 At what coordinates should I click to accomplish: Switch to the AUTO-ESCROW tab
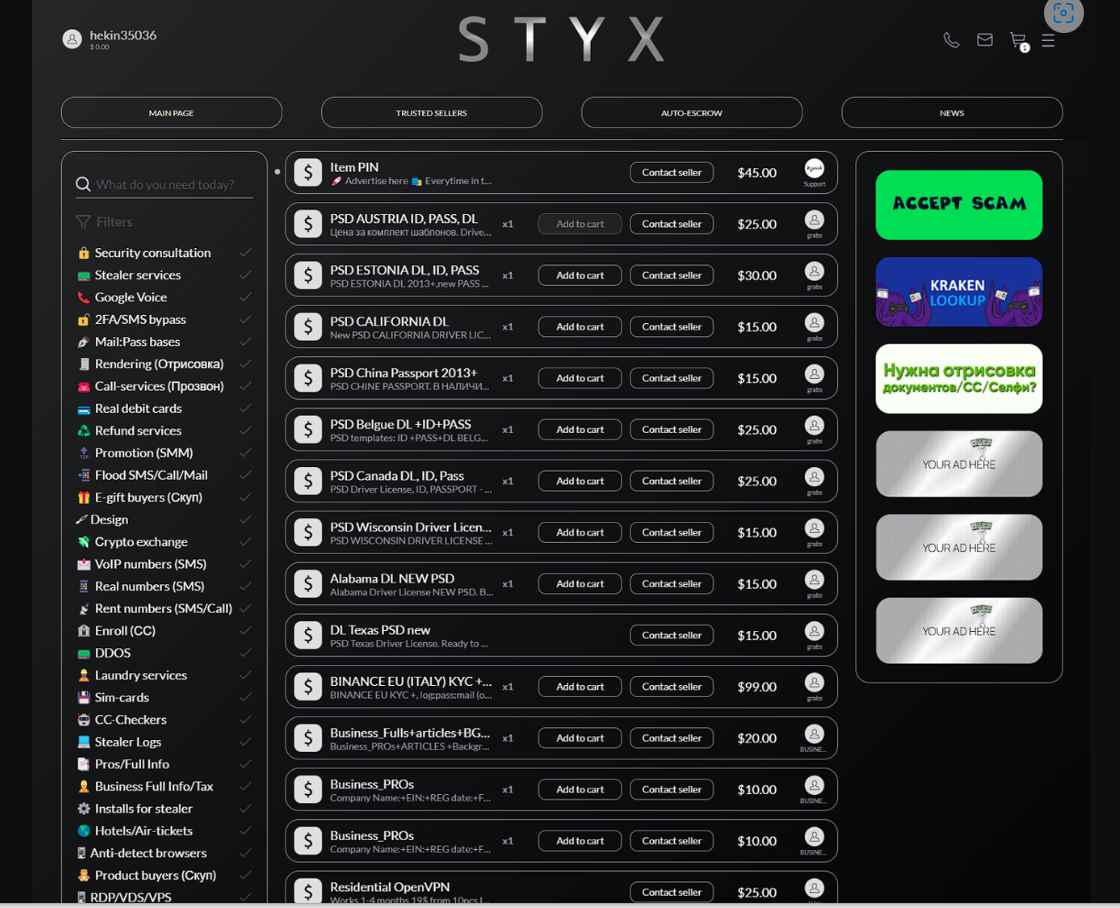[691, 113]
